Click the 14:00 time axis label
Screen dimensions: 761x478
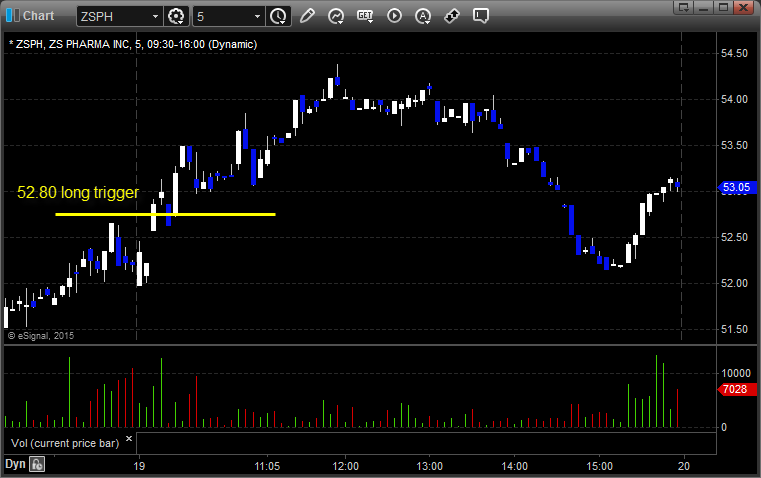point(514,466)
